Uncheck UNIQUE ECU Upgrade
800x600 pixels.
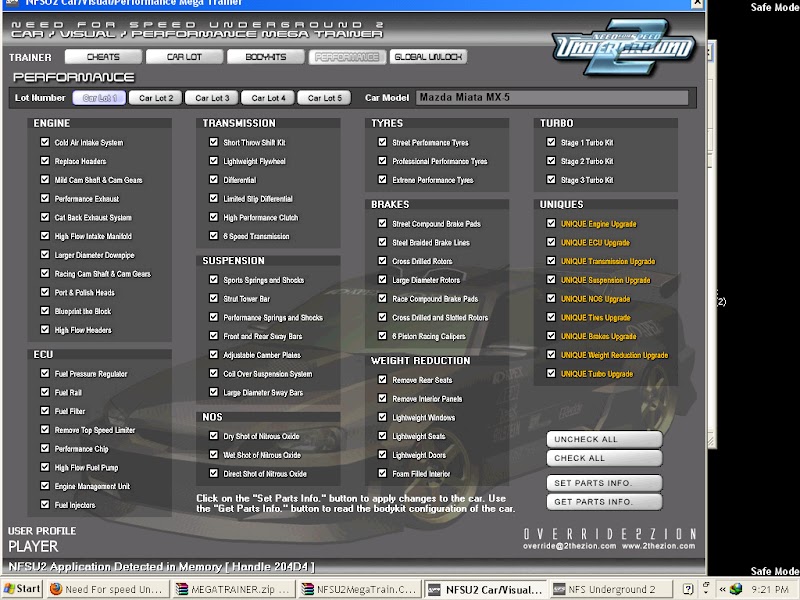click(x=551, y=242)
